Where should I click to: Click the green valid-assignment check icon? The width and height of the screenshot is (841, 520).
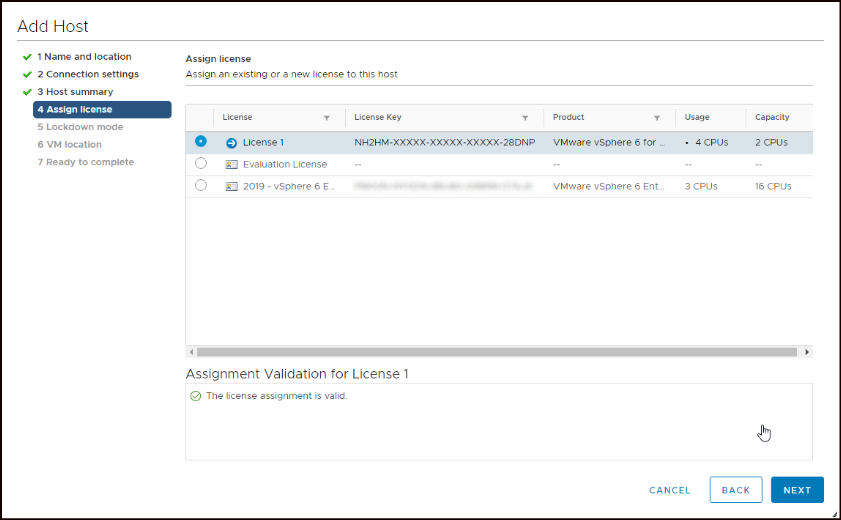[196, 396]
